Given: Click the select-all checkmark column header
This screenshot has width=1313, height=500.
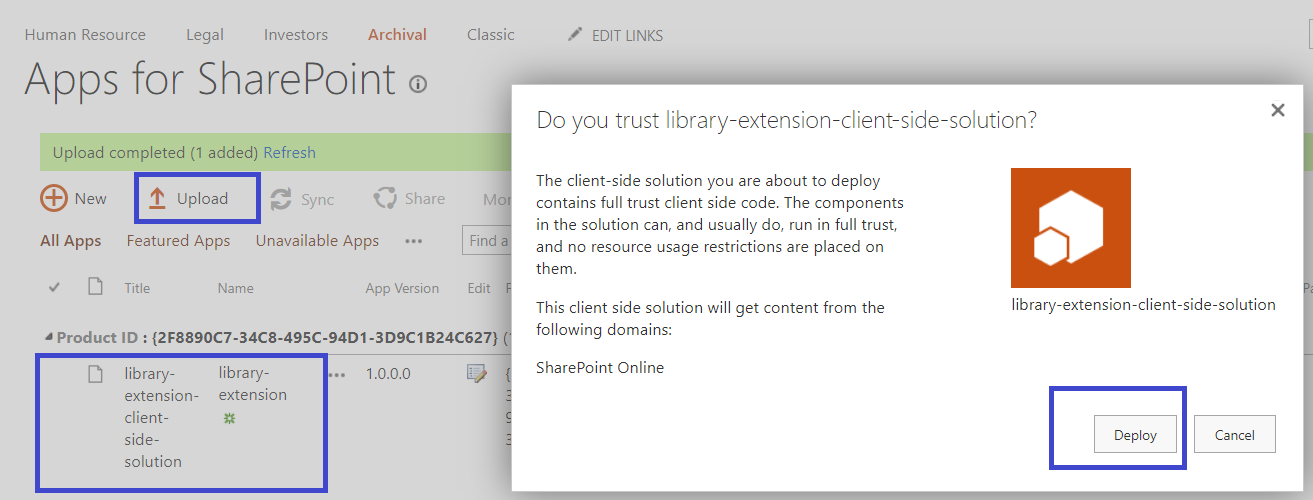Looking at the screenshot, I should pyautogui.click(x=55, y=288).
